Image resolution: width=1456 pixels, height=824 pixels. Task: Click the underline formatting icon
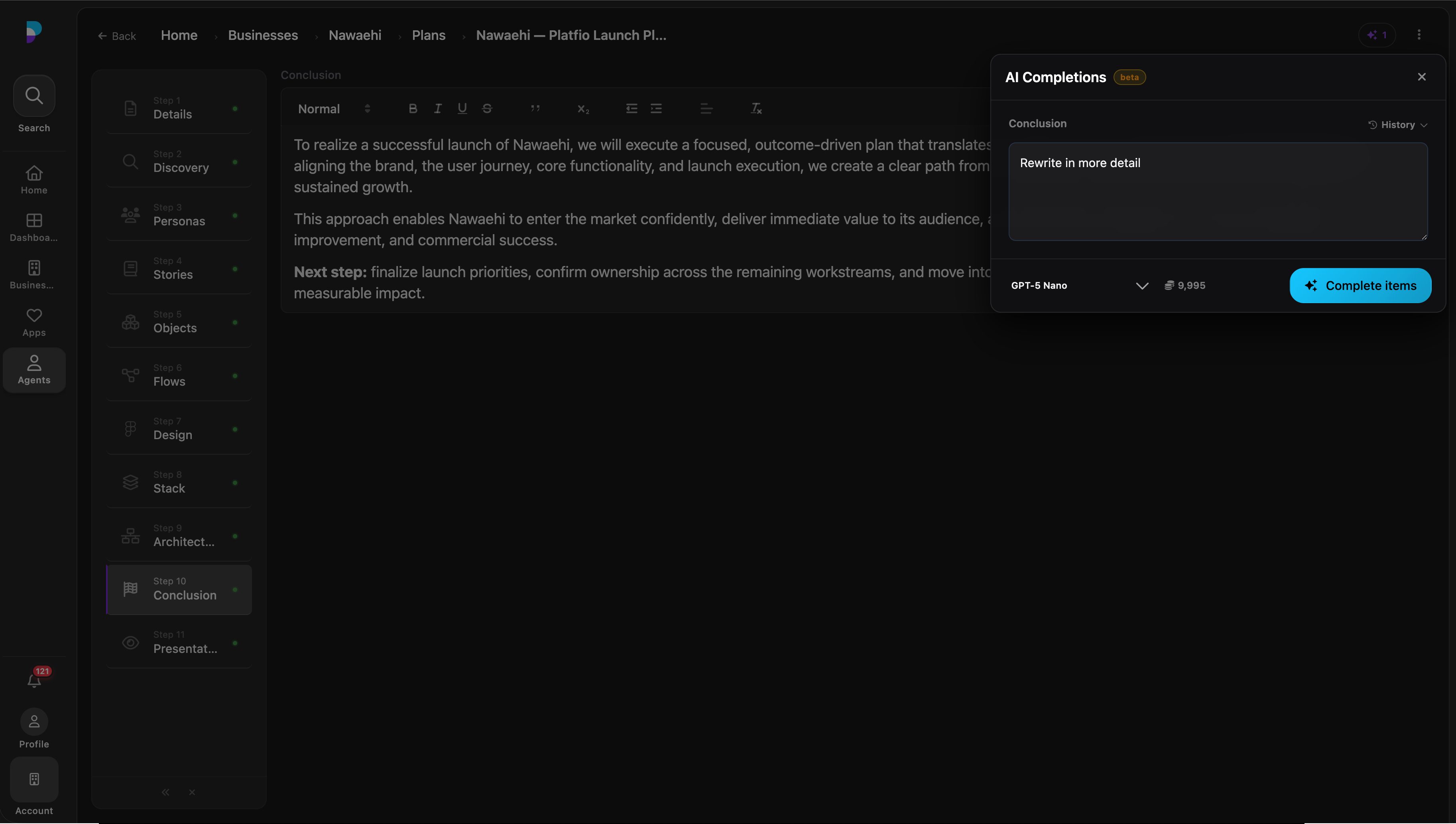tap(462, 108)
